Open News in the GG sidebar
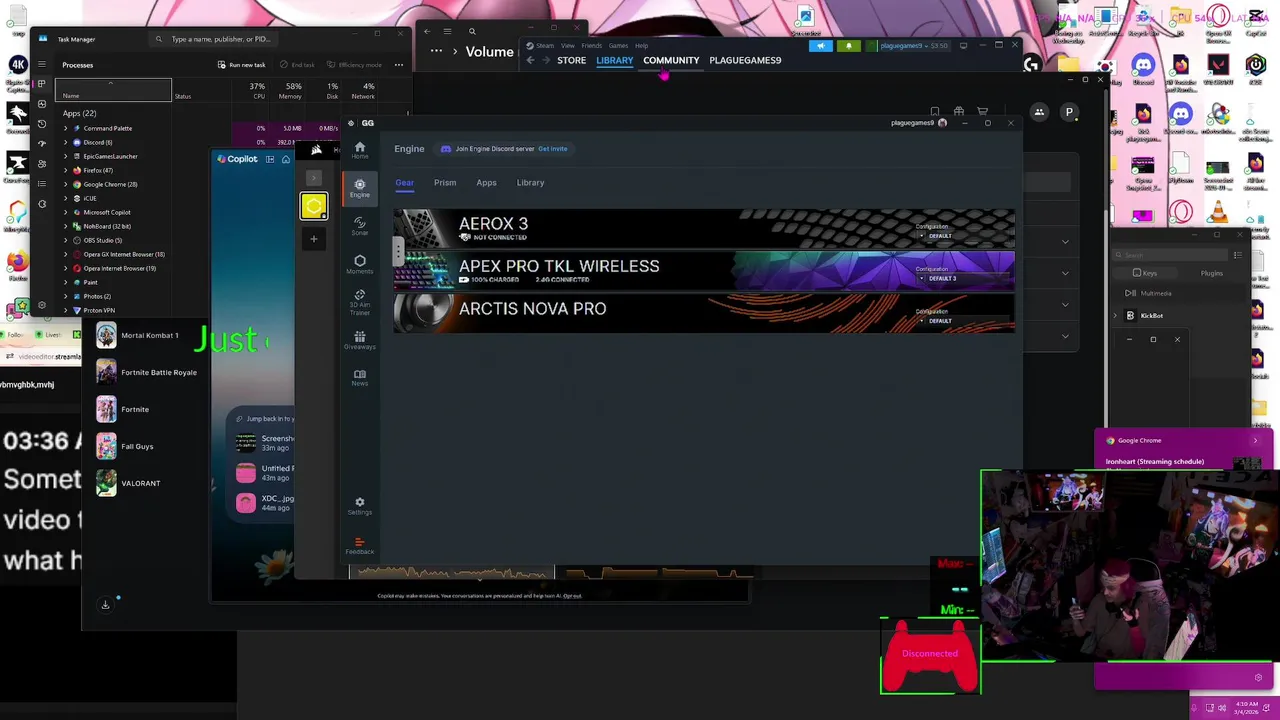Viewport: 1280px width, 720px height. (359, 377)
